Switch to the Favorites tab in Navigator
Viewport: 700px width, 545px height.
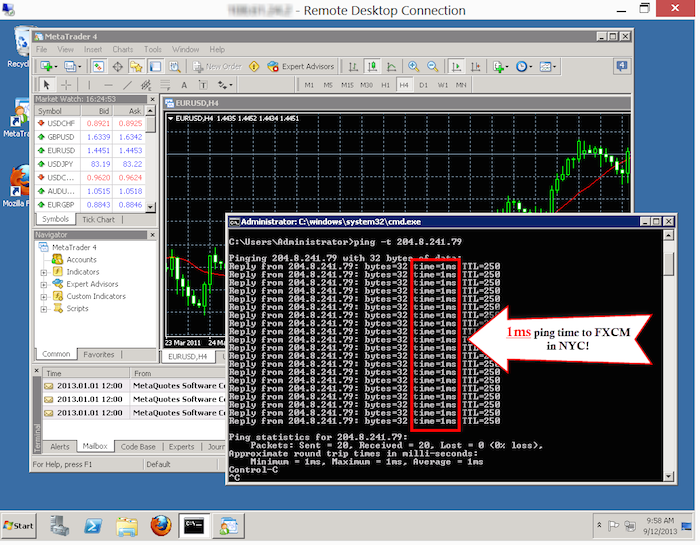point(99,354)
